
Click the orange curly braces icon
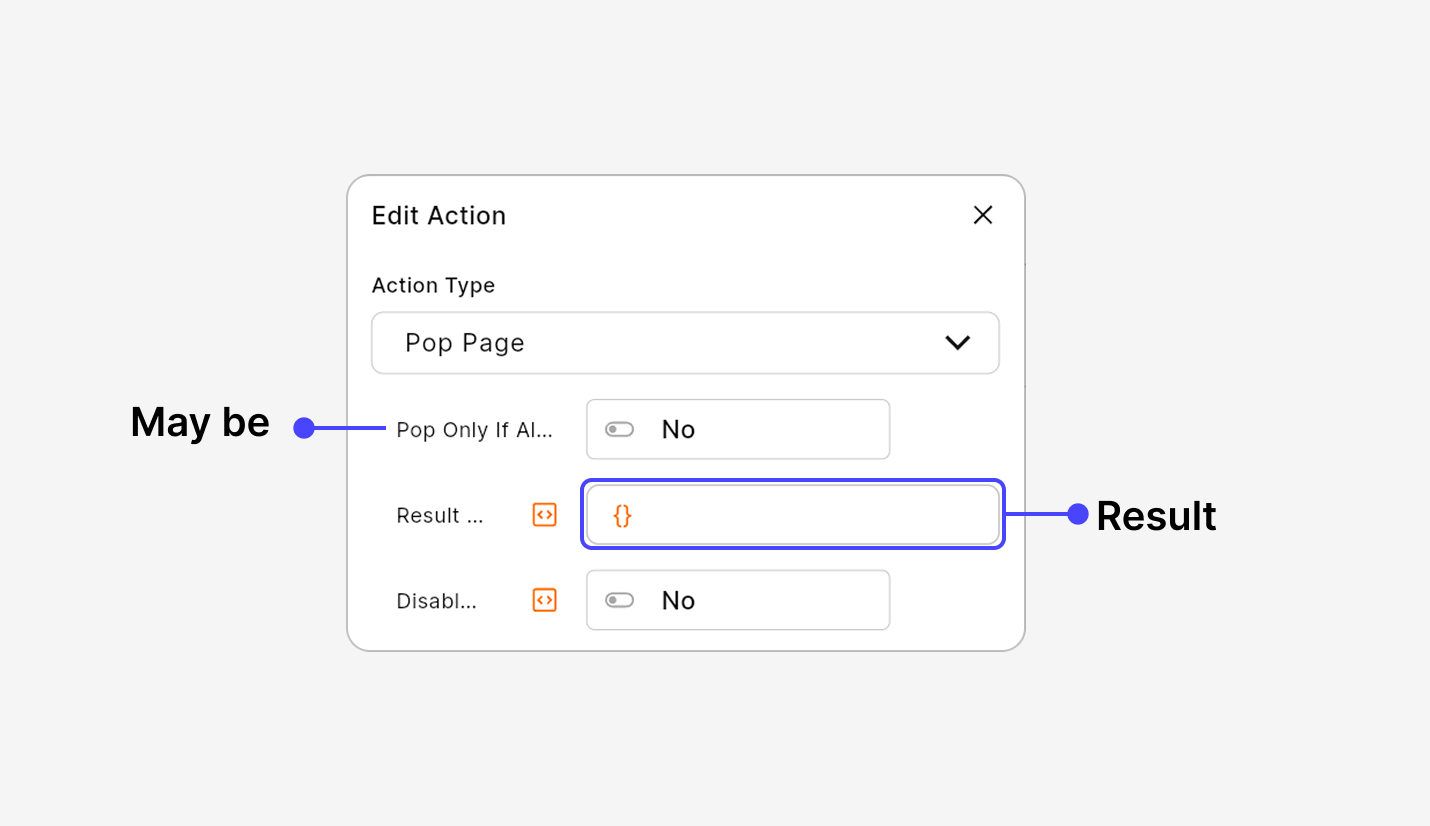pos(622,515)
